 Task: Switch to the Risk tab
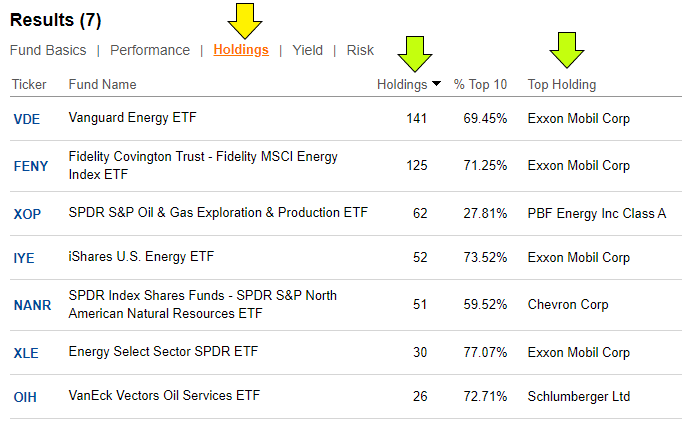click(x=360, y=50)
